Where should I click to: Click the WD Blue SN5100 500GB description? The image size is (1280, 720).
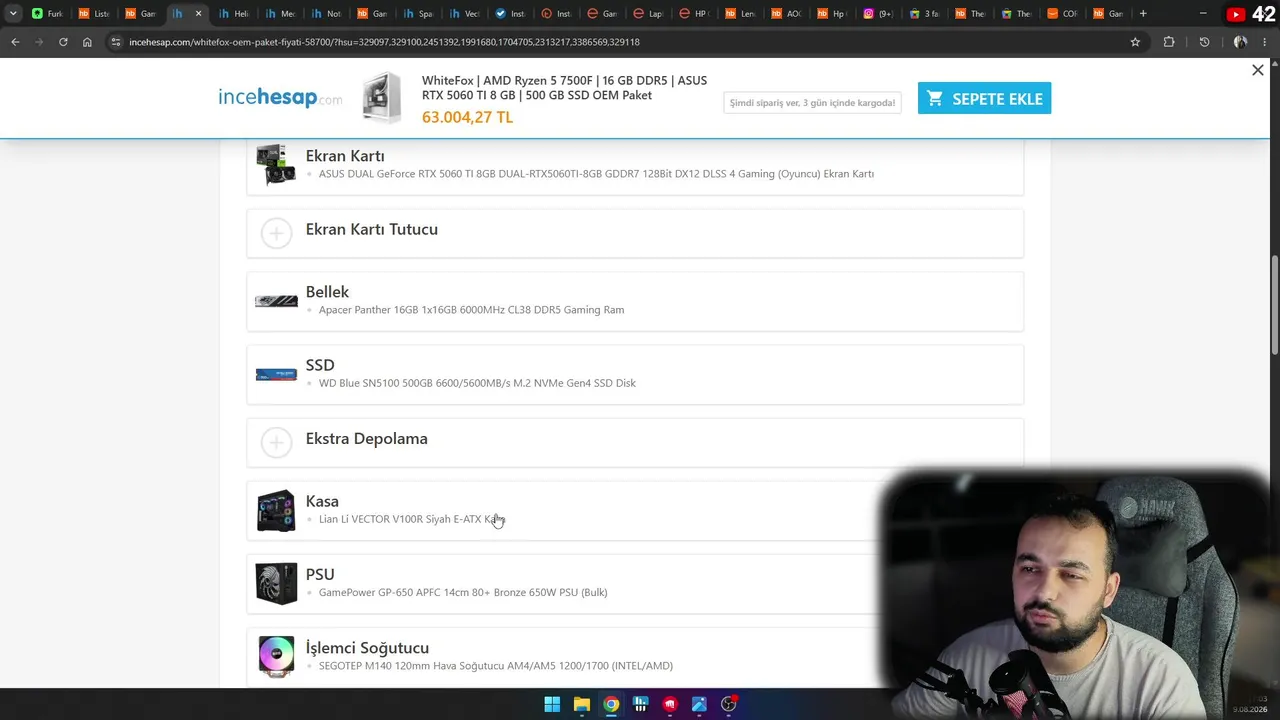(477, 383)
